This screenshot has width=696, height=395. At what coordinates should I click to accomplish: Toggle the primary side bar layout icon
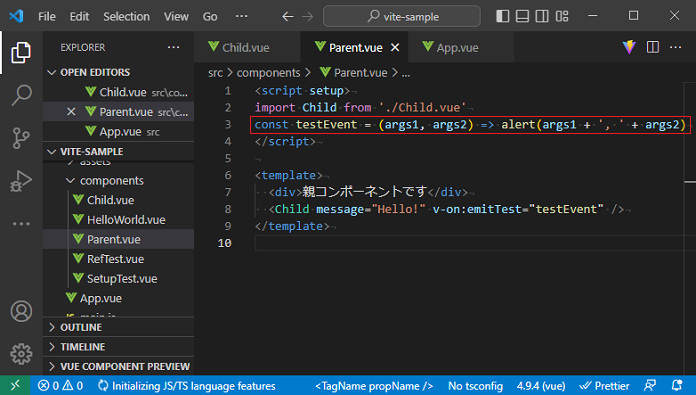[502, 16]
